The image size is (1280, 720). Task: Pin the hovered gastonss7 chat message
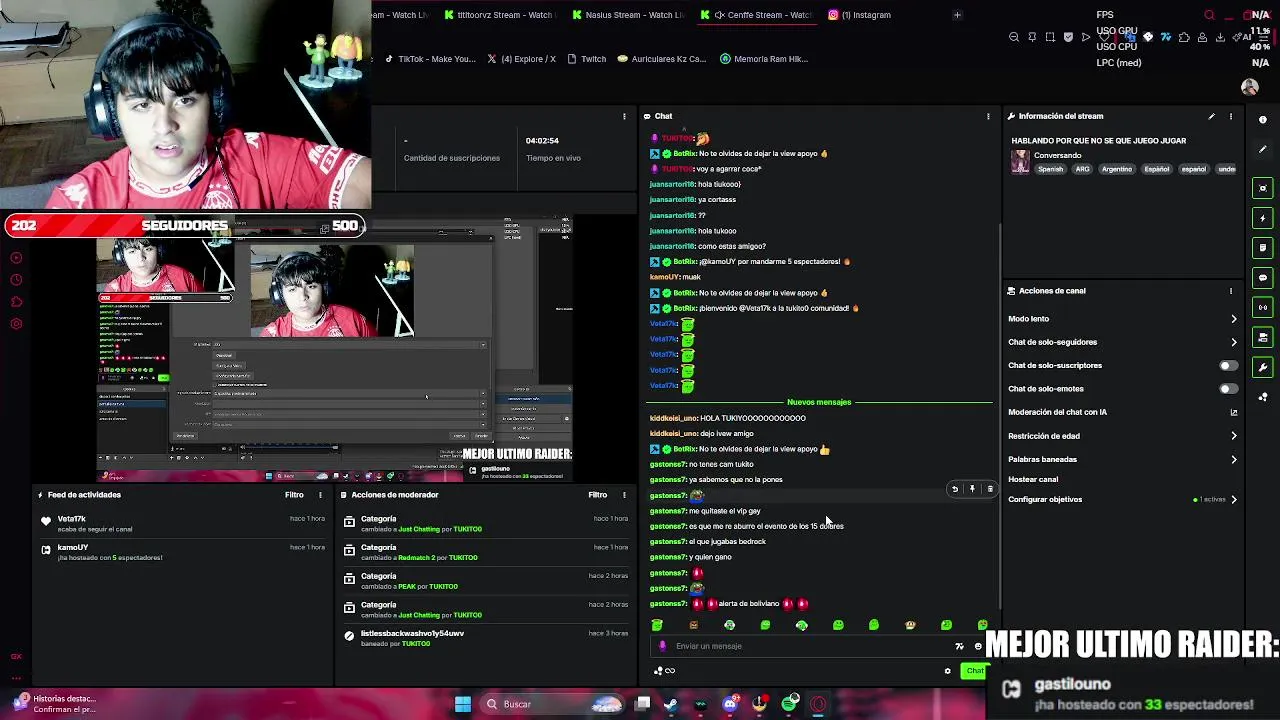(972, 489)
